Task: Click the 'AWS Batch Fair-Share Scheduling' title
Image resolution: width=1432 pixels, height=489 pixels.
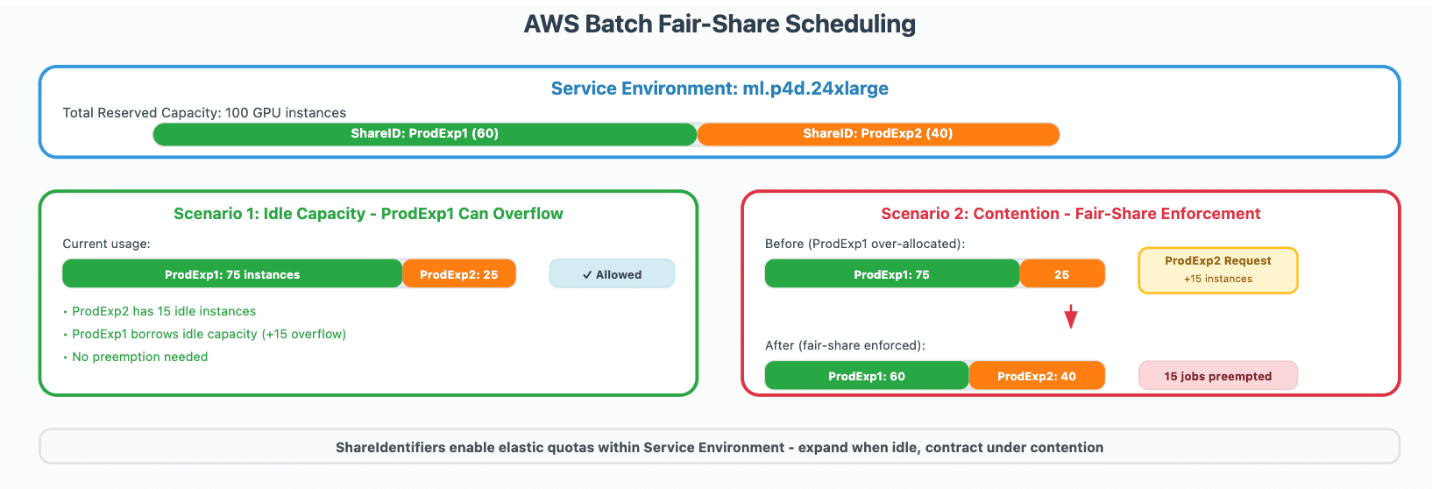Action: (x=719, y=24)
